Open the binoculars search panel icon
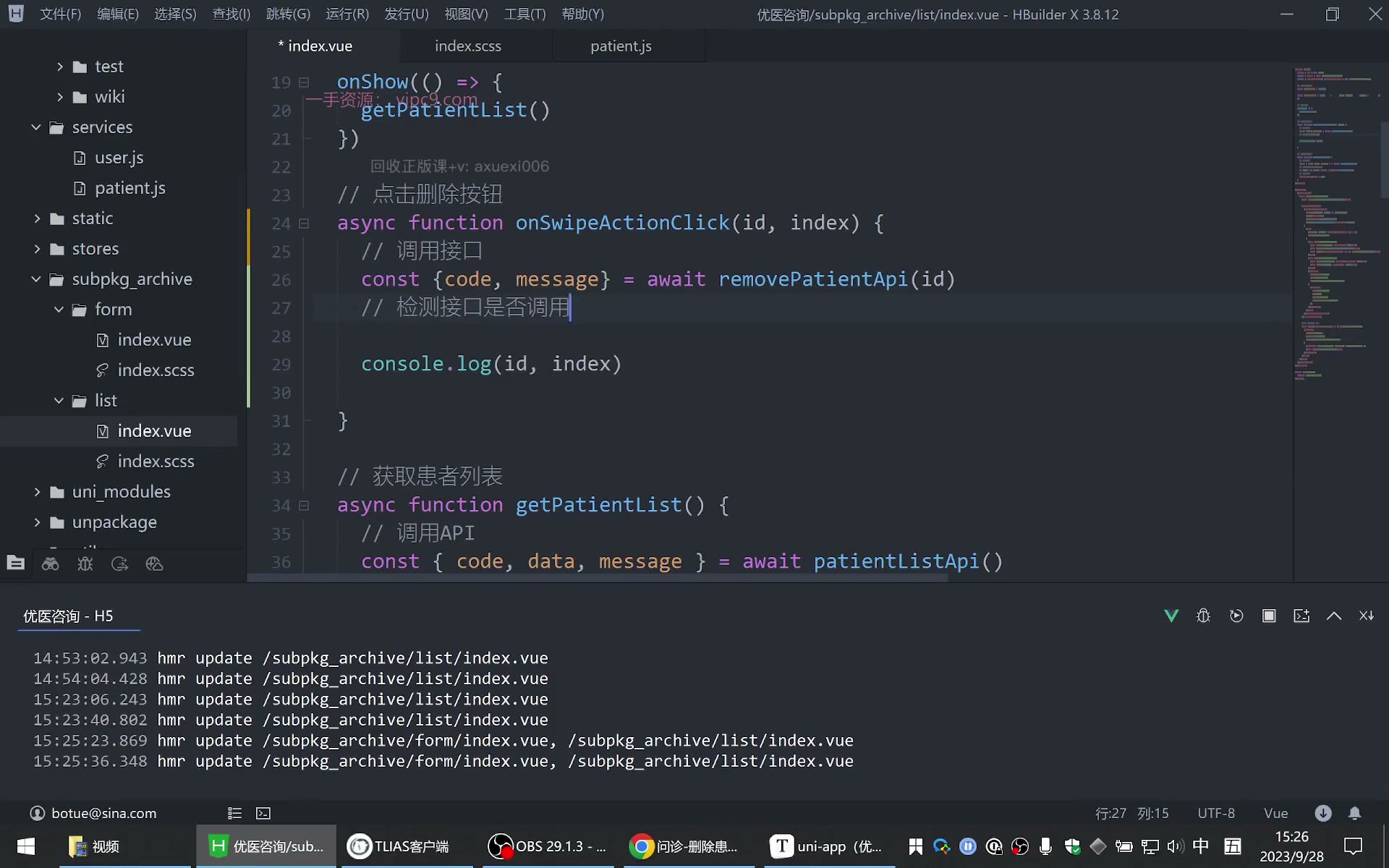 pos(51,564)
